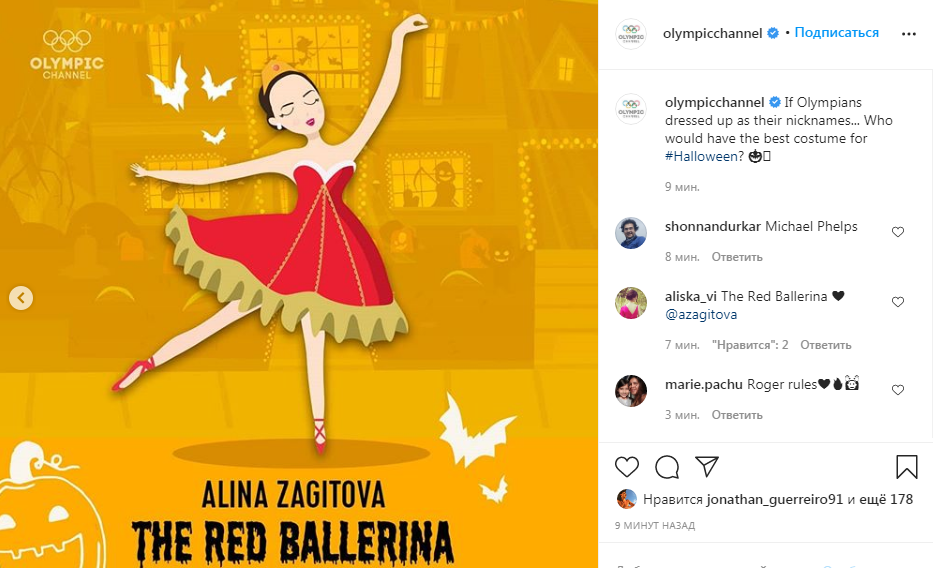Show the other 178 likes list
Viewport: 933px width, 568px height.
coord(886,500)
